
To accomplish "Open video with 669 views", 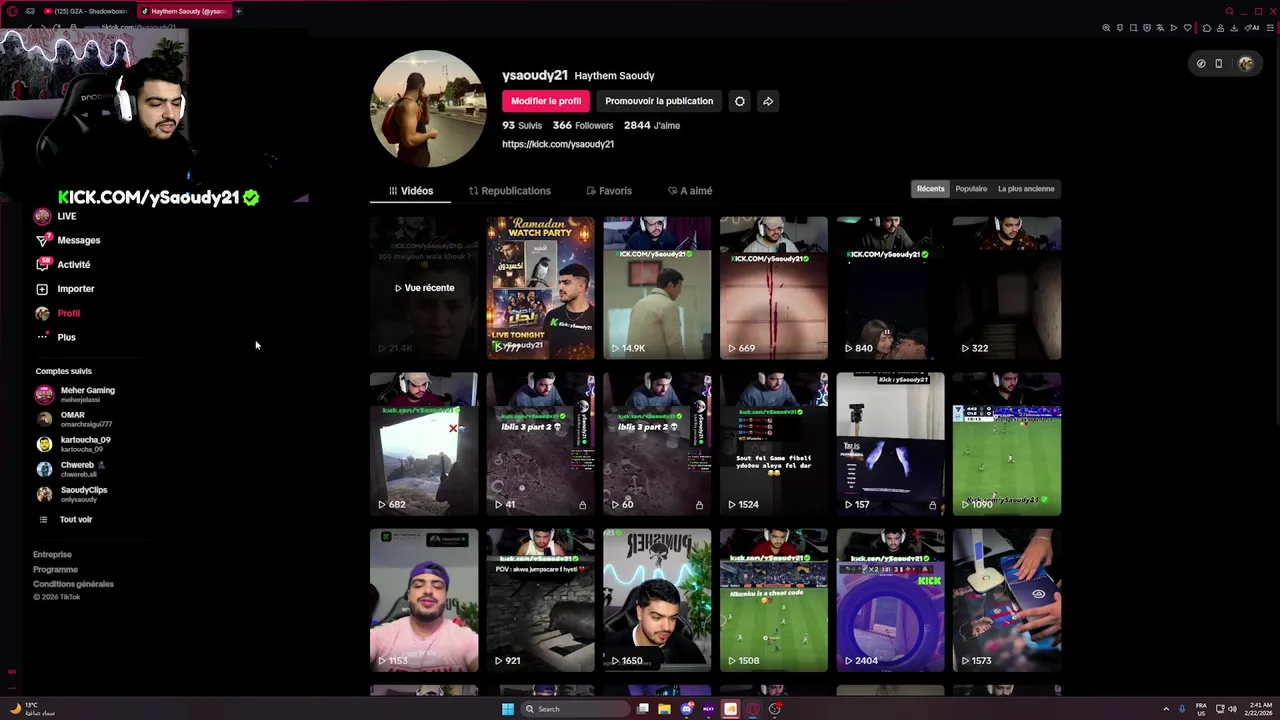I will tap(774, 288).
